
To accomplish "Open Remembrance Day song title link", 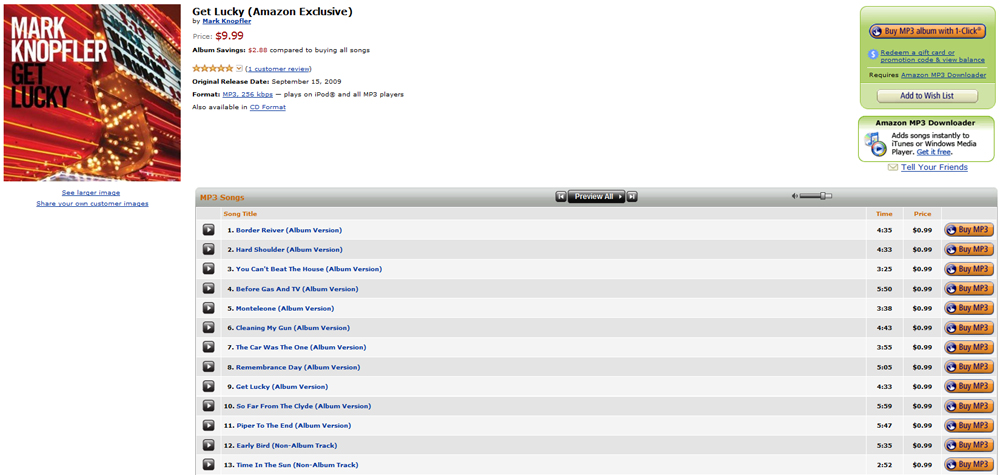I will click(x=298, y=367).
